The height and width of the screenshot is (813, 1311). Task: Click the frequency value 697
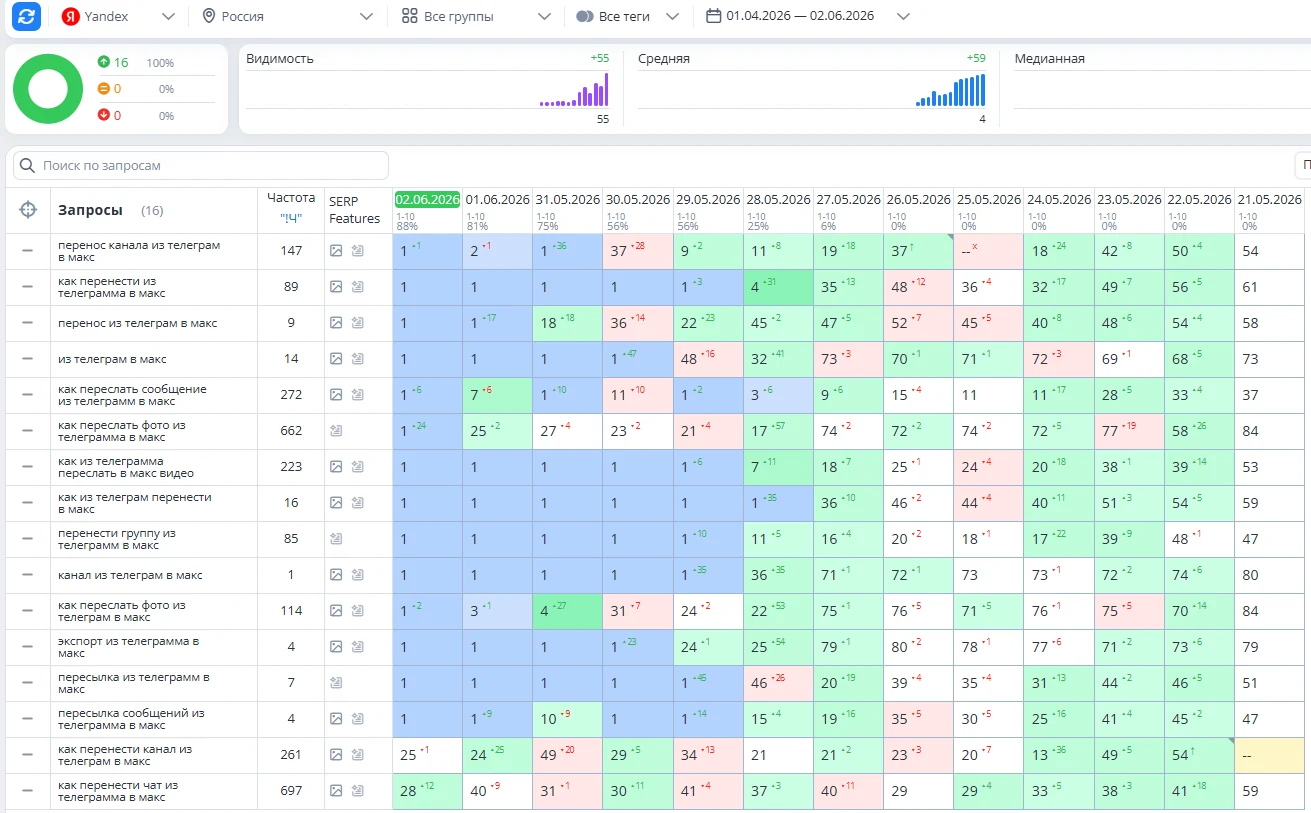tap(291, 791)
